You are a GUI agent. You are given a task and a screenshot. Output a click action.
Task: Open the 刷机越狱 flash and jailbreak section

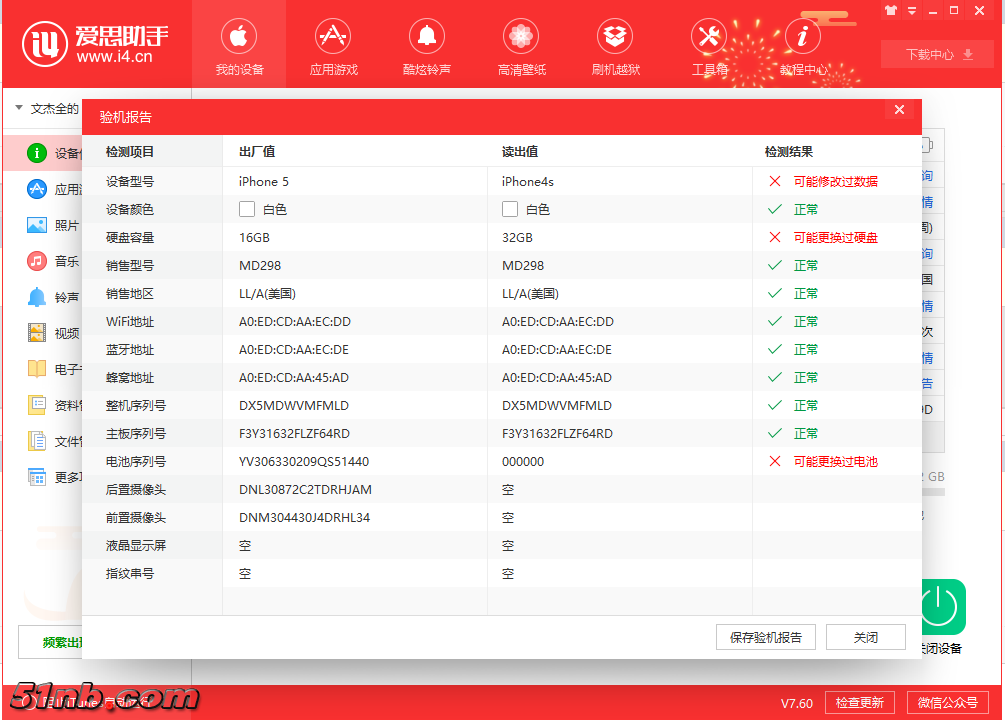pos(615,47)
